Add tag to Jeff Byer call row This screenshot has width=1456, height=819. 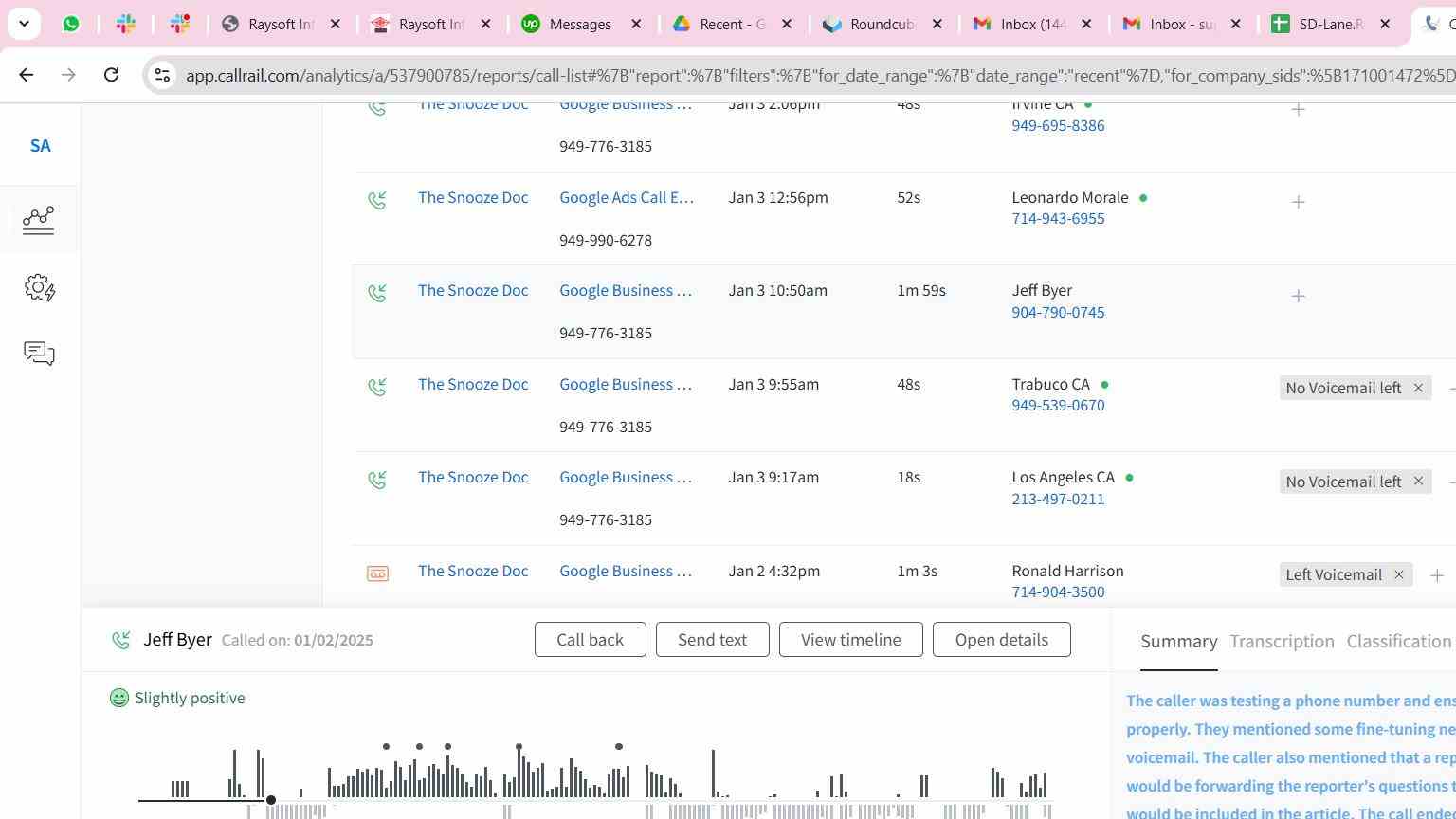point(1299,296)
